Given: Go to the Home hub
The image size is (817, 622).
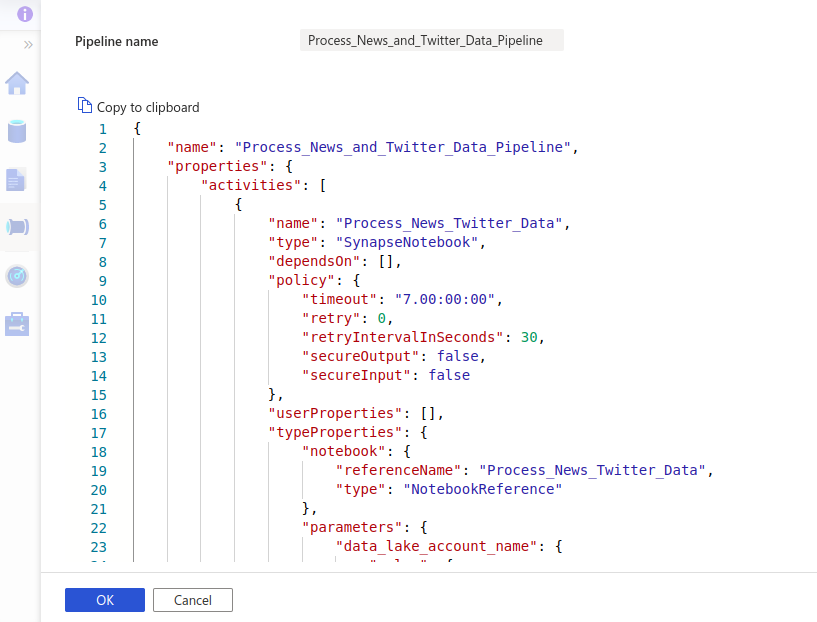Looking at the screenshot, I should [17, 83].
